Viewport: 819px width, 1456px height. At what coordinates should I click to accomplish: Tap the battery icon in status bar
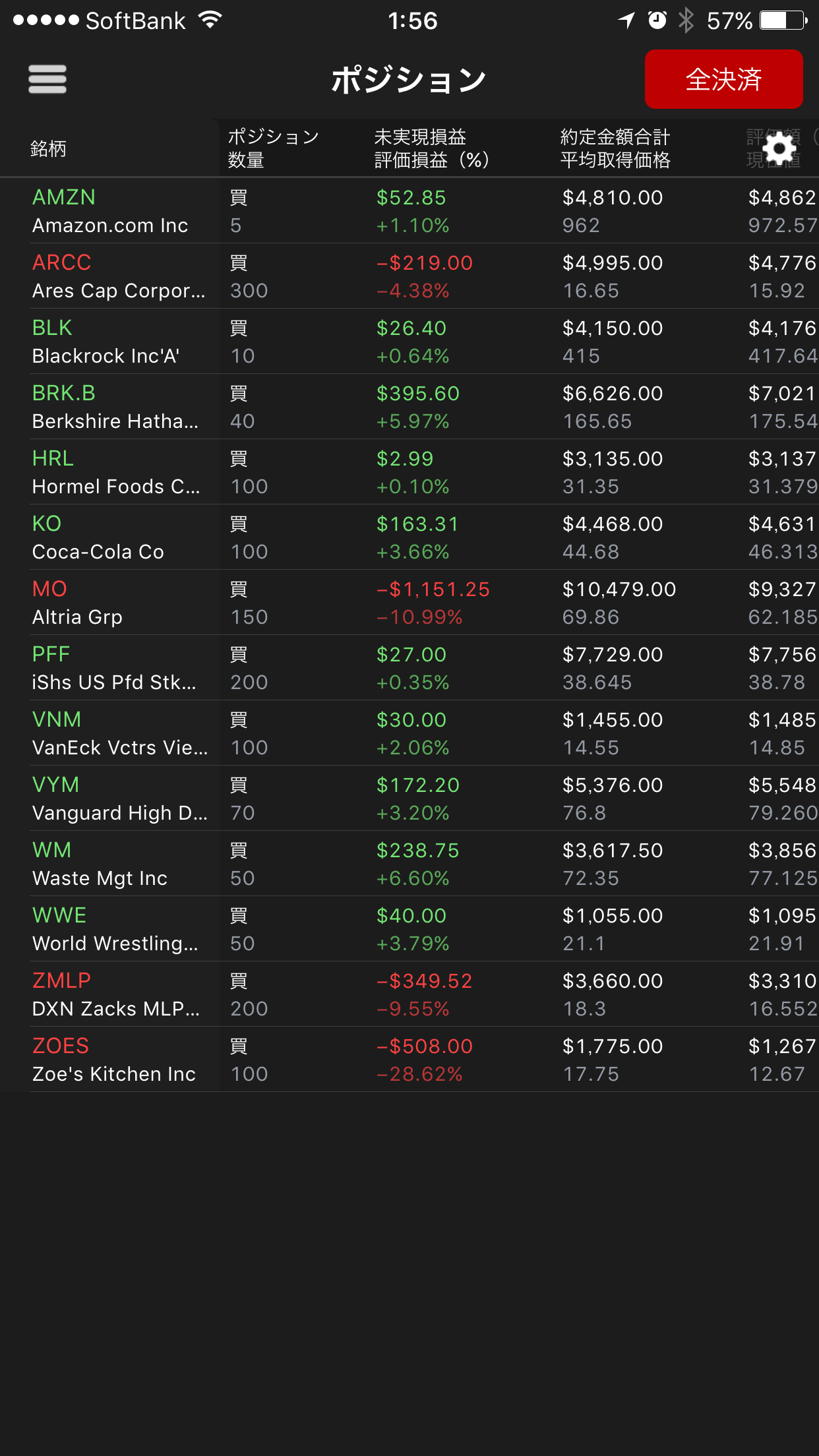pyautogui.click(x=783, y=20)
